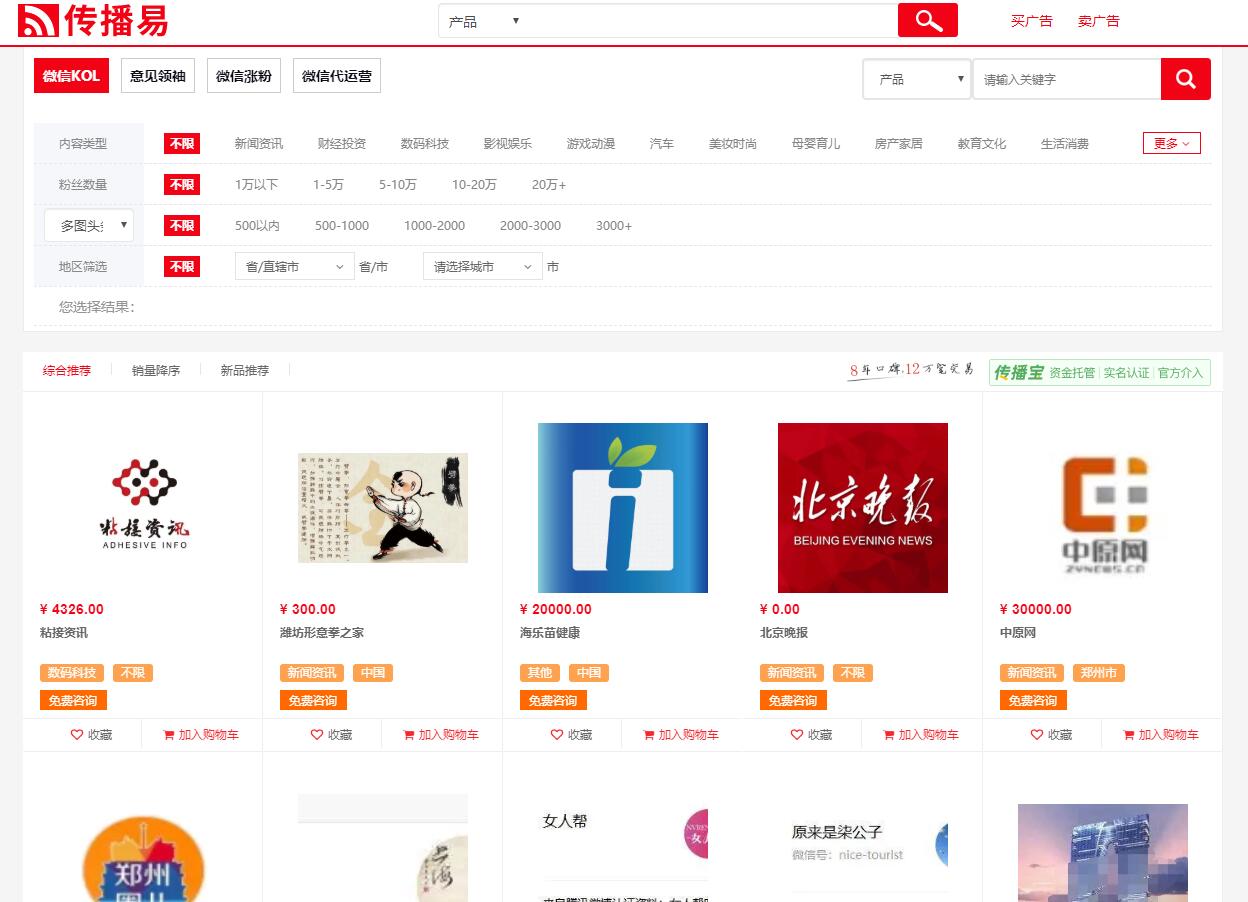The image size is (1248, 902).
Task: Sort by 销量降序
Action: pos(156,370)
